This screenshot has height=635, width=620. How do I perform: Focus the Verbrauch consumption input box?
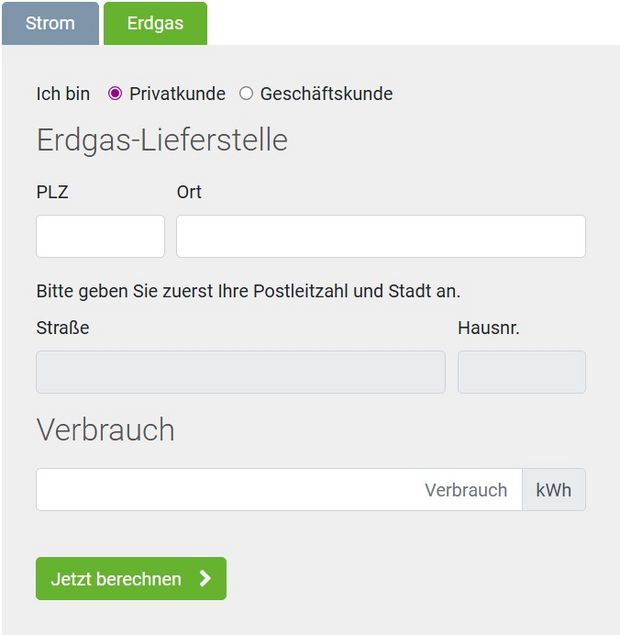278,490
